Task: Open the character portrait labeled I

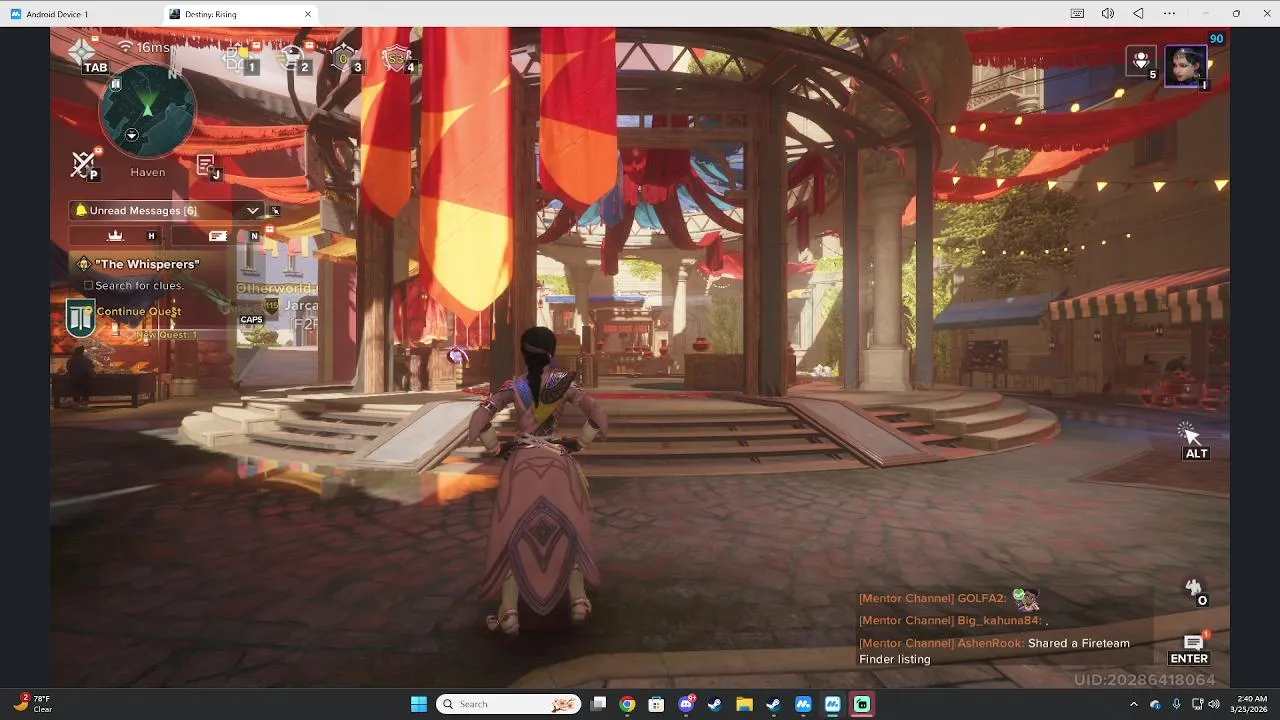Action: 1186,67
